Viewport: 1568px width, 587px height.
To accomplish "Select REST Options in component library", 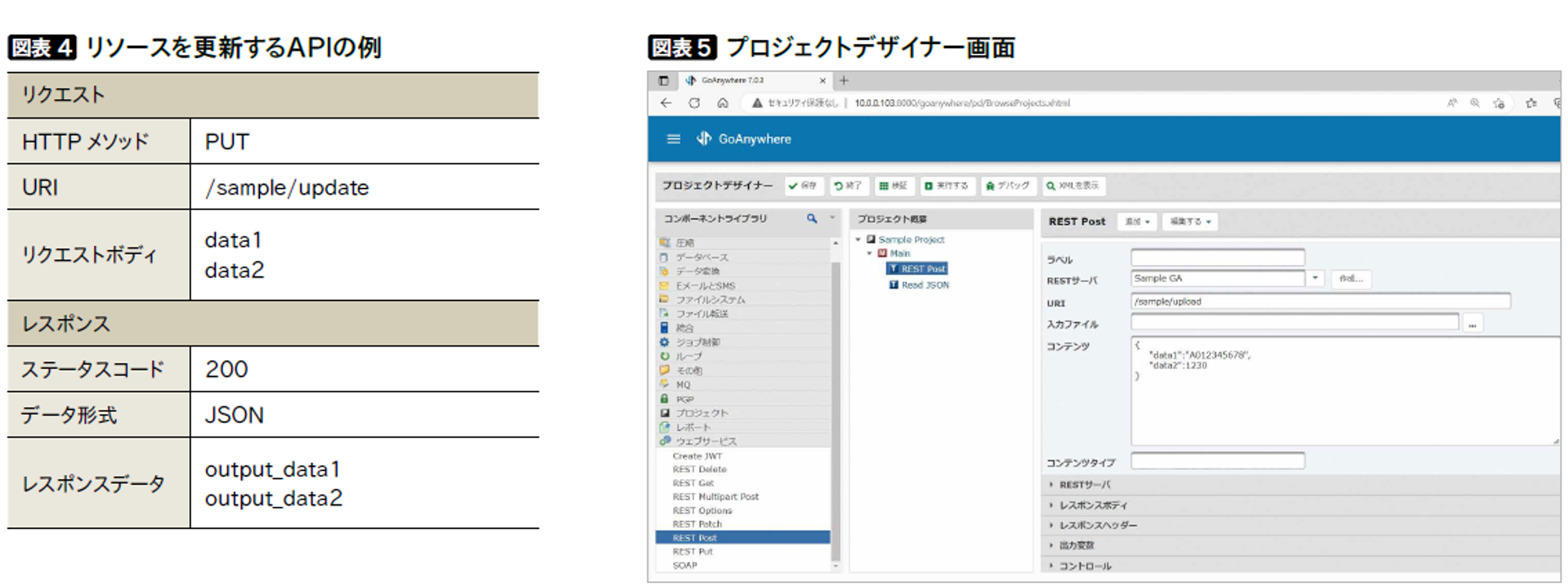I will [x=702, y=511].
